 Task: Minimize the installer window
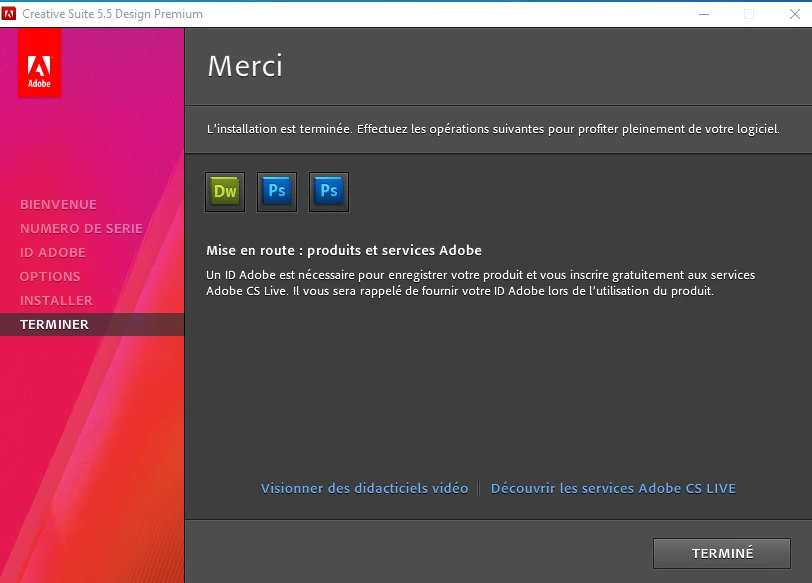click(704, 14)
